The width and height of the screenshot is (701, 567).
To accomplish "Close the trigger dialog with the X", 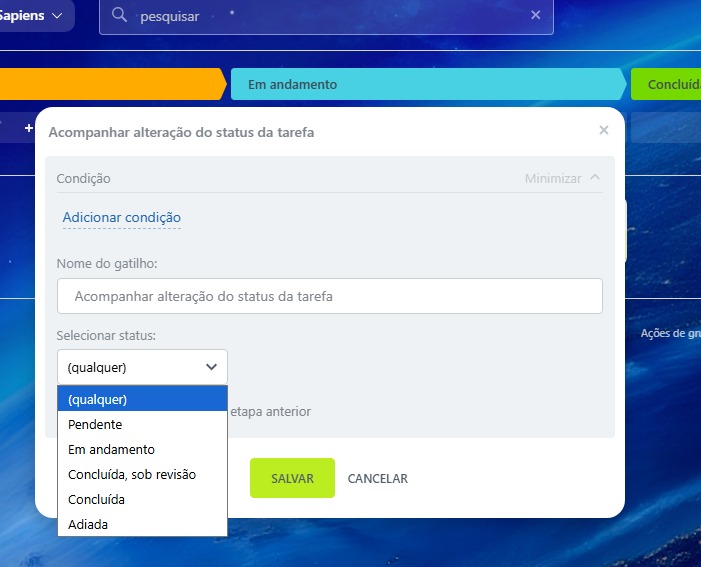I will [603, 130].
